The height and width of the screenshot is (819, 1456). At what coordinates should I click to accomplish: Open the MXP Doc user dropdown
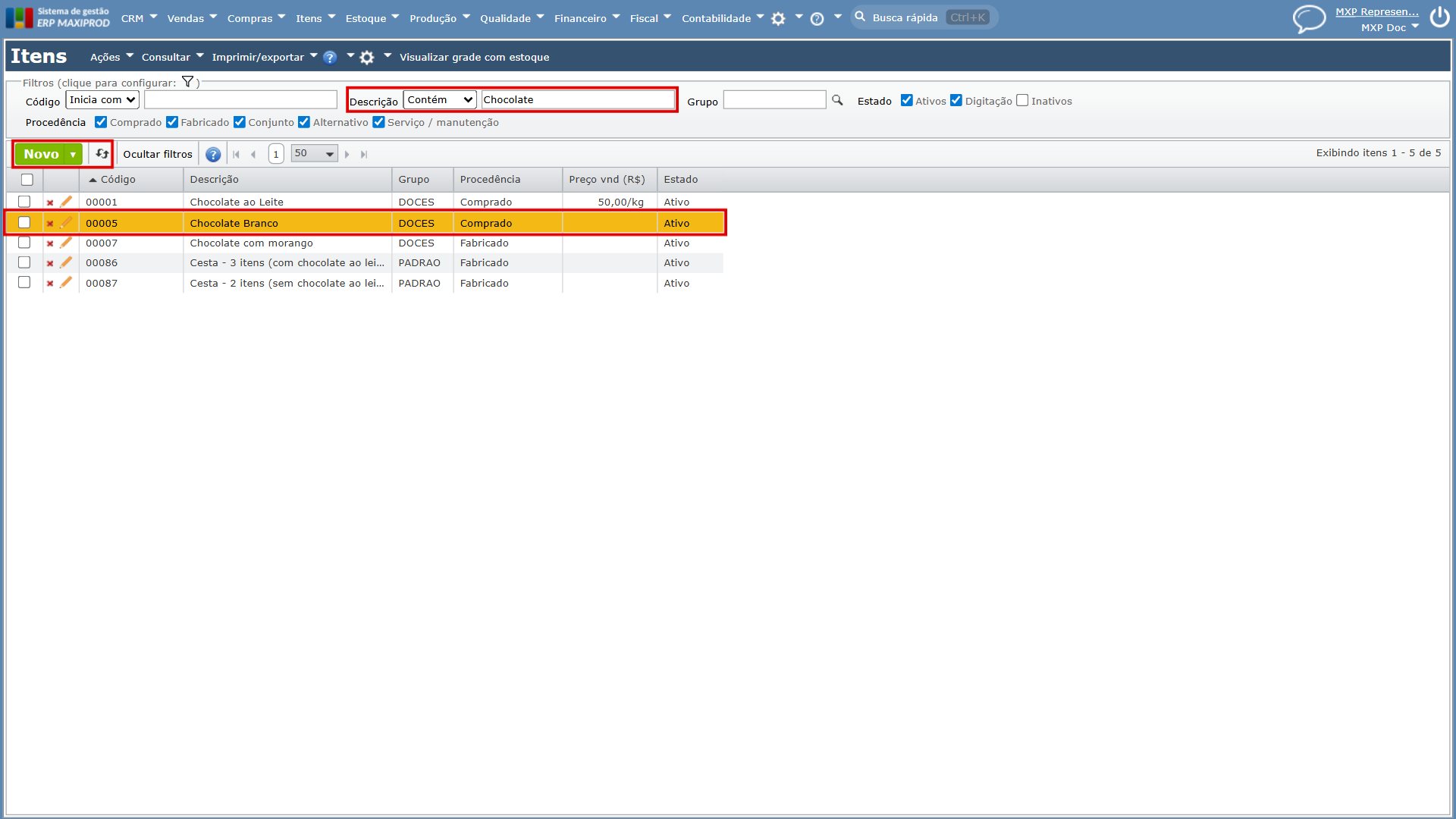pyautogui.click(x=1389, y=27)
